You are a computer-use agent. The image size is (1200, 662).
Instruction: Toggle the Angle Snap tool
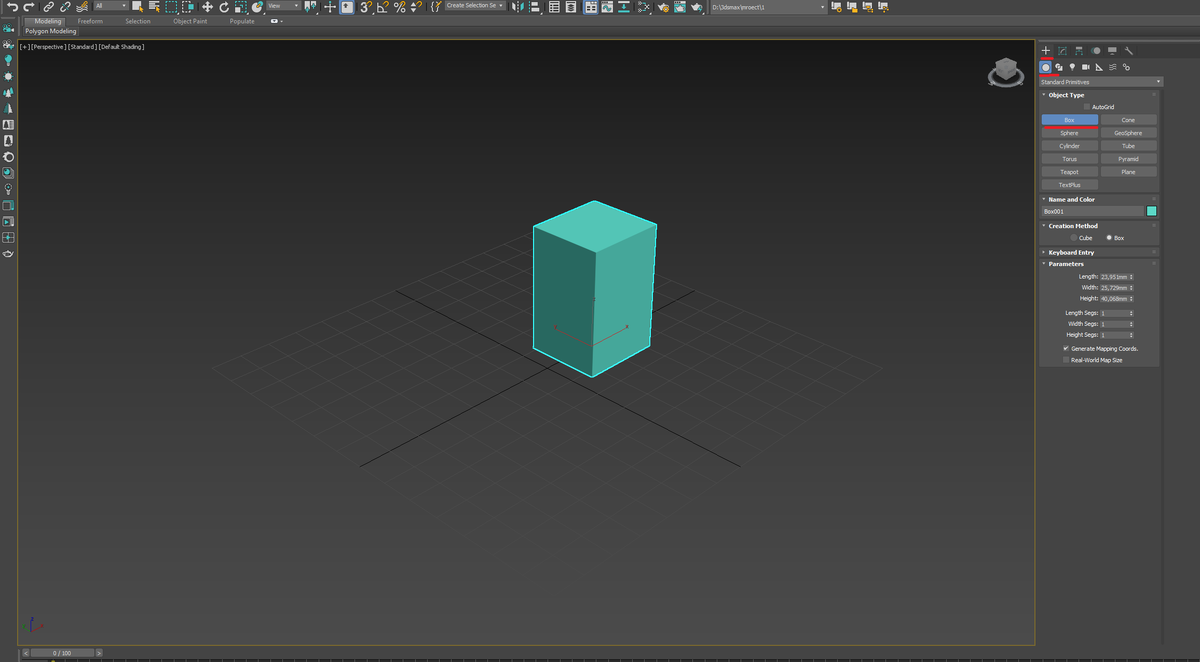tap(382, 6)
